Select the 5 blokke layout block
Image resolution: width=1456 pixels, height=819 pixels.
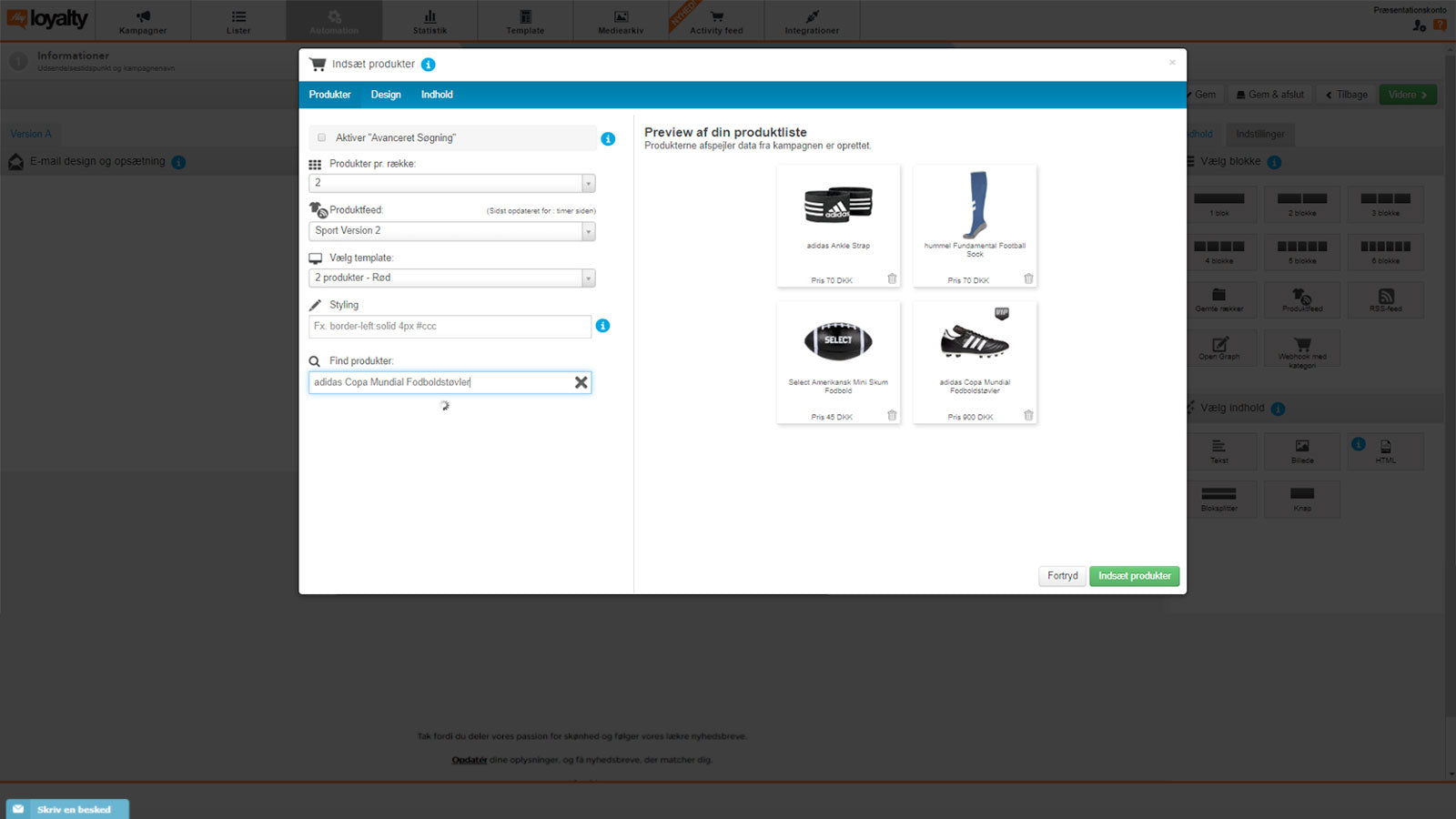coord(1302,252)
